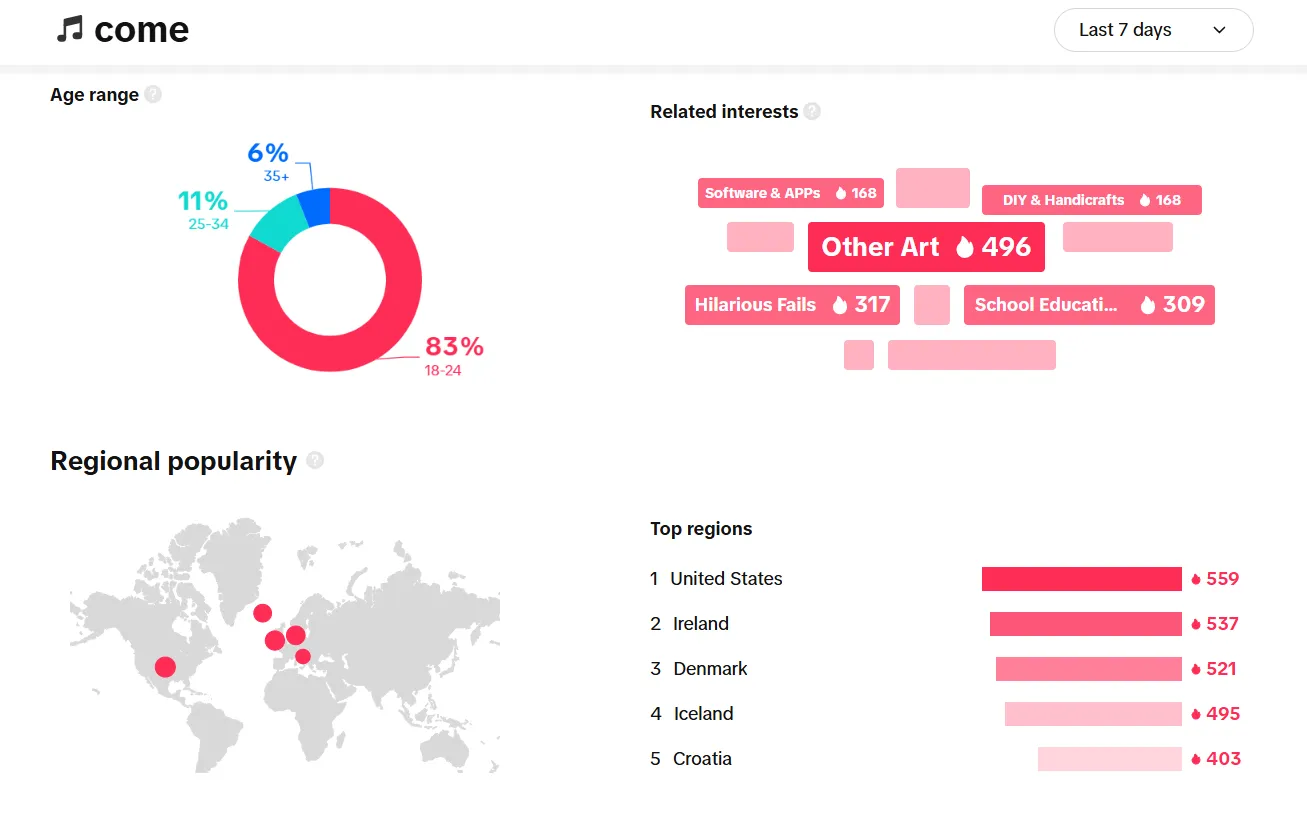Click the flame icon beside 559
This screenshot has width=1307, height=827.
pyautogui.click(x=1195, y=579)
